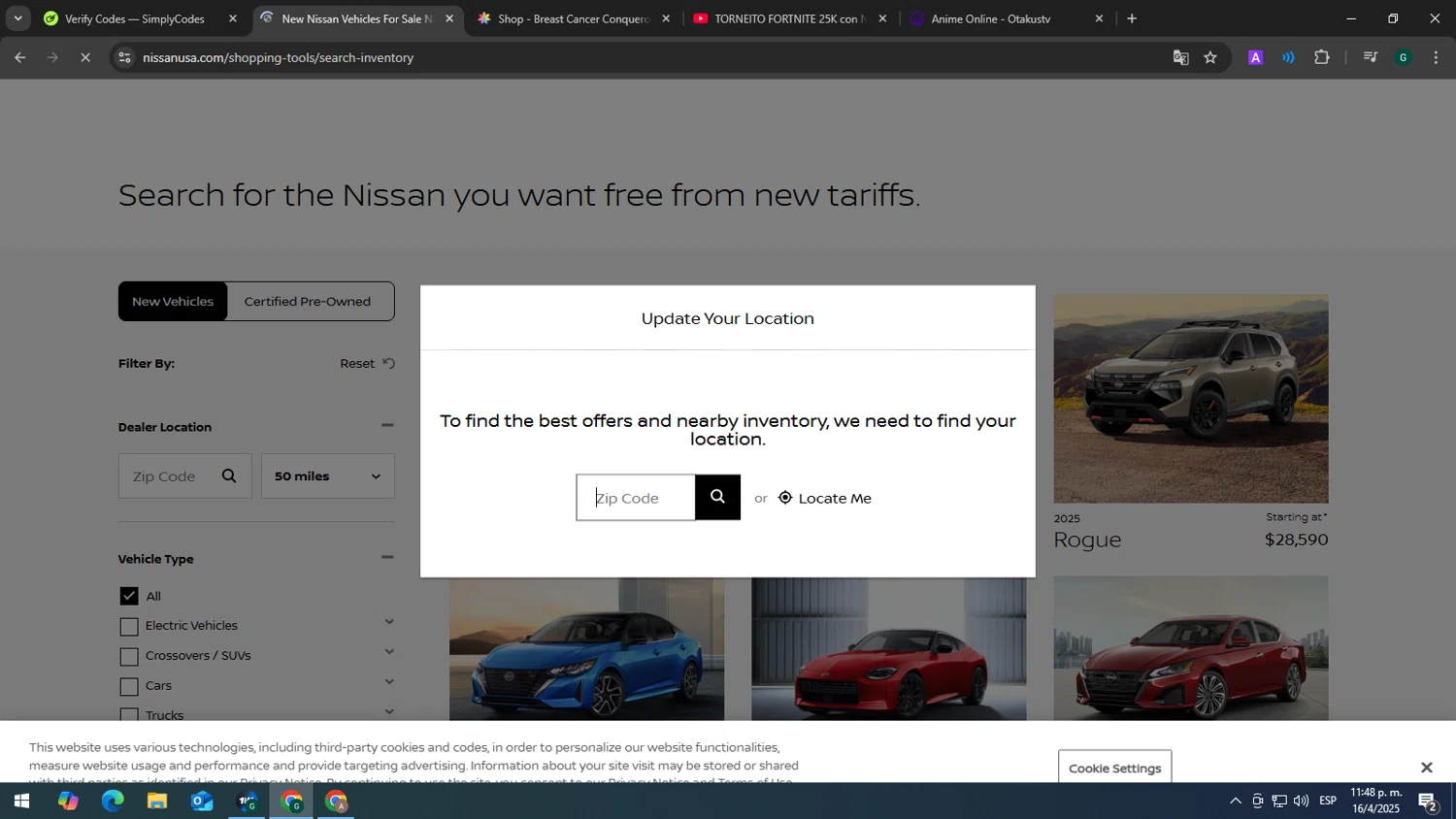The width and height of the screenshot is (1456, 819).
Task: Click the Locate Me crosshair icon
Action: tap(785, 498)
